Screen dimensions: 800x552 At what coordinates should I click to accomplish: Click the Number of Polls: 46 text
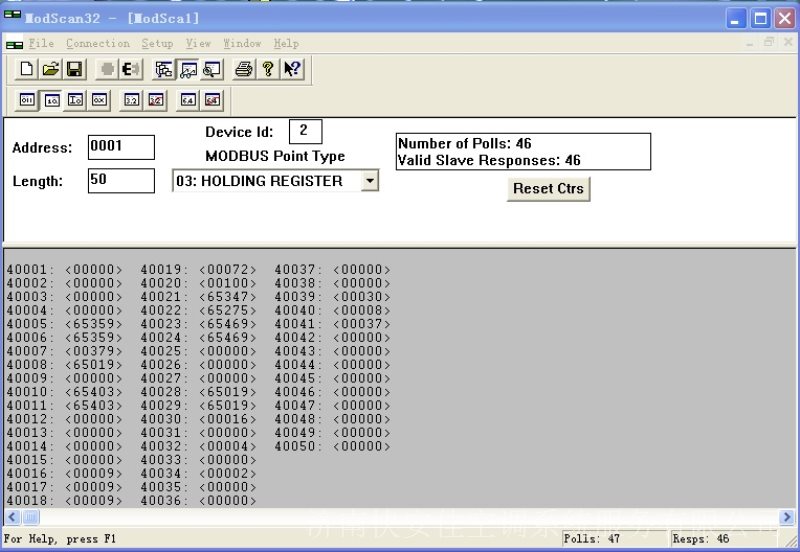[x=465, y=143]
